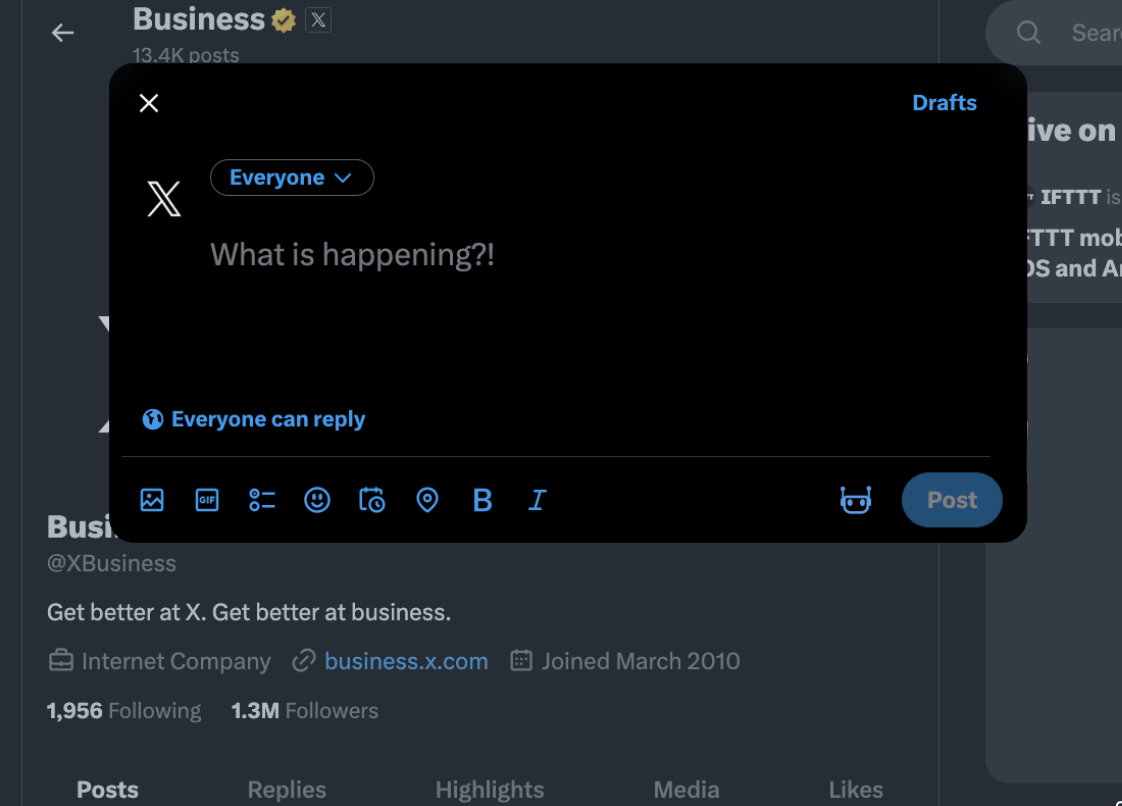
Task: Select the Media tab
Action: 686,790
